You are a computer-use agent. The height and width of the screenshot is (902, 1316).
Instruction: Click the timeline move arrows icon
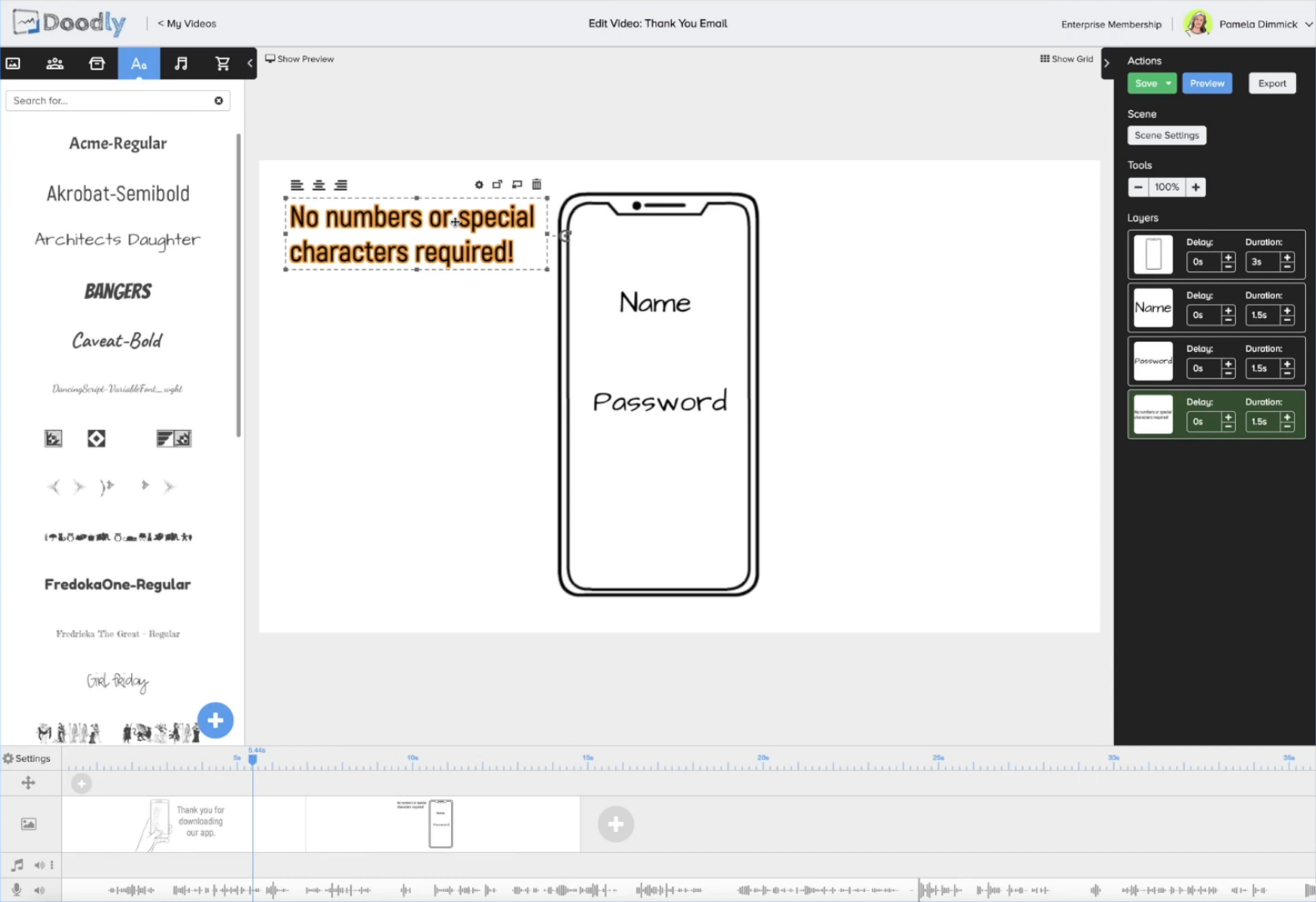click(28, 783)
